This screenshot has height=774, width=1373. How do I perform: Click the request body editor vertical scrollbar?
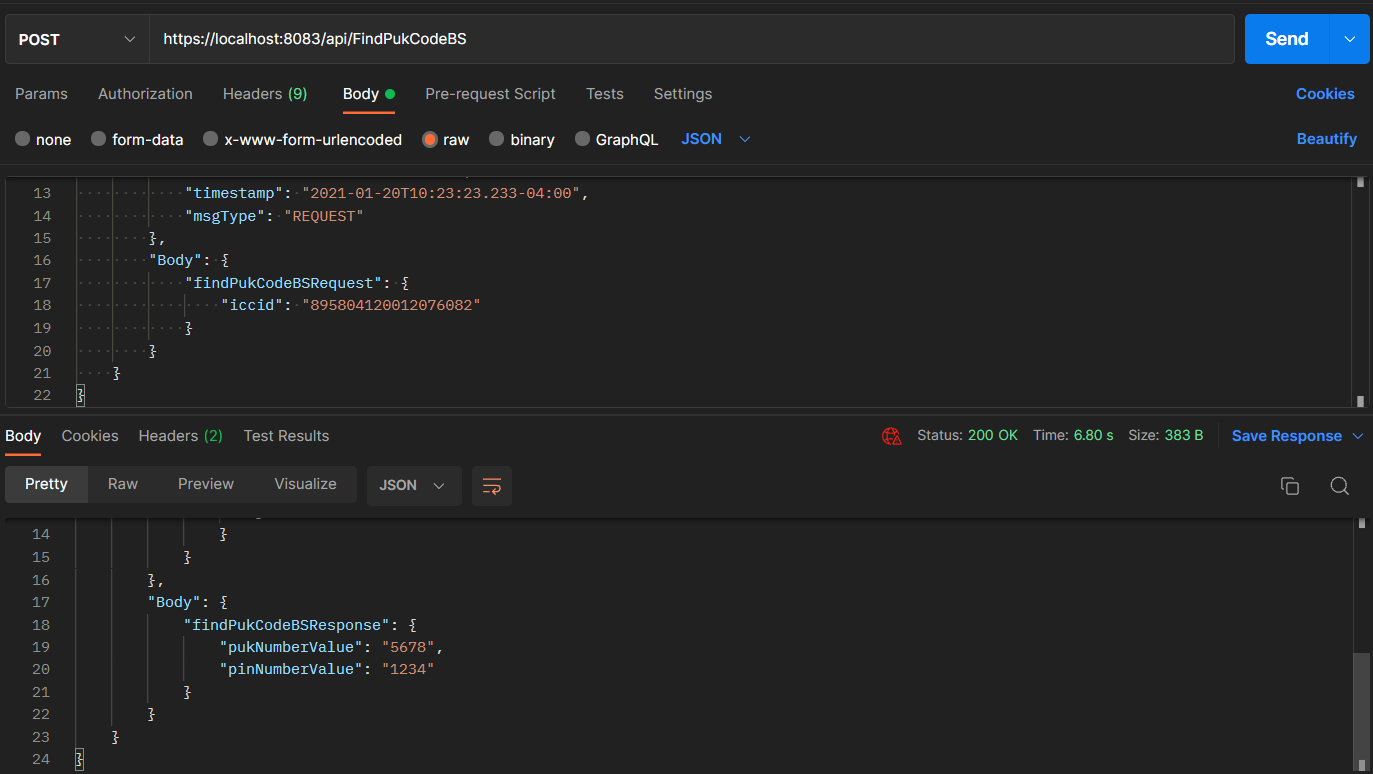(1360, 292)
